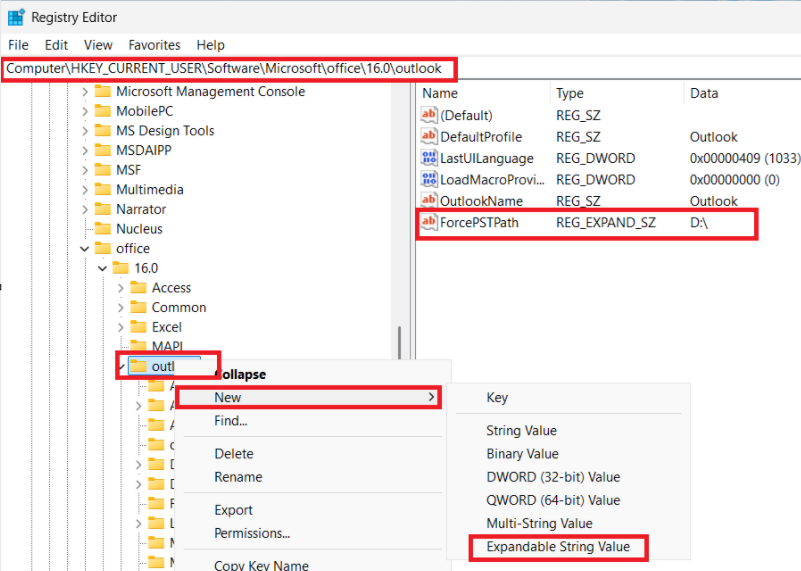Click the Nucleus folder icon
This screenshot has height=571, width=801.
pos(103,228)
